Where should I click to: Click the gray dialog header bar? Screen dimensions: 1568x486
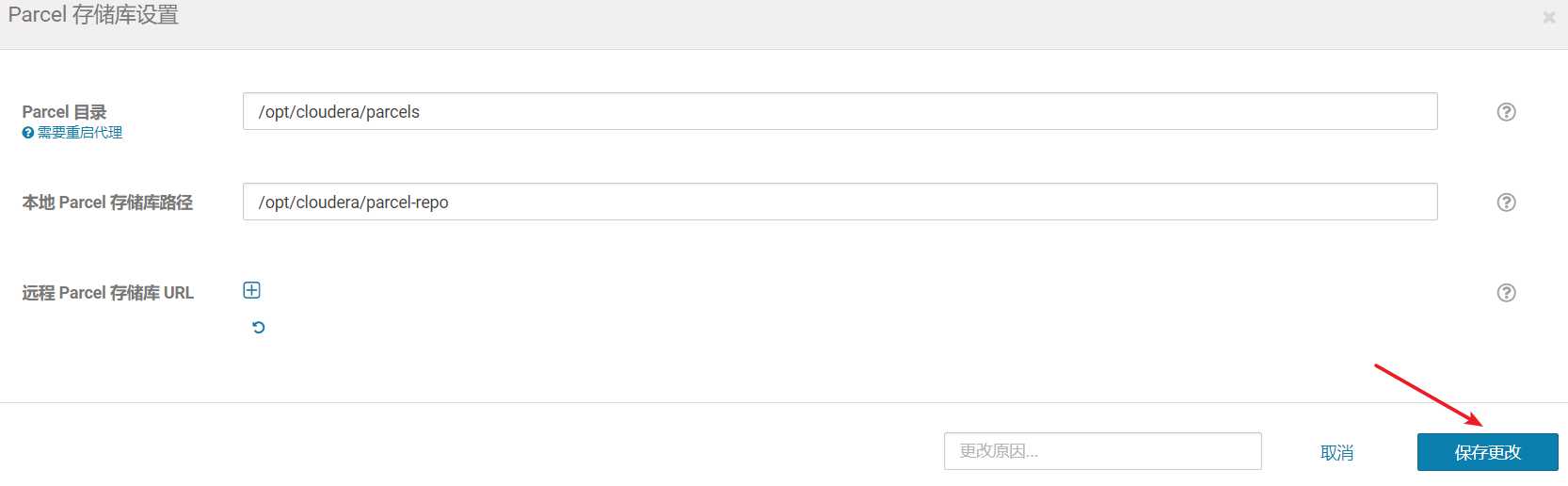(784, 24)
